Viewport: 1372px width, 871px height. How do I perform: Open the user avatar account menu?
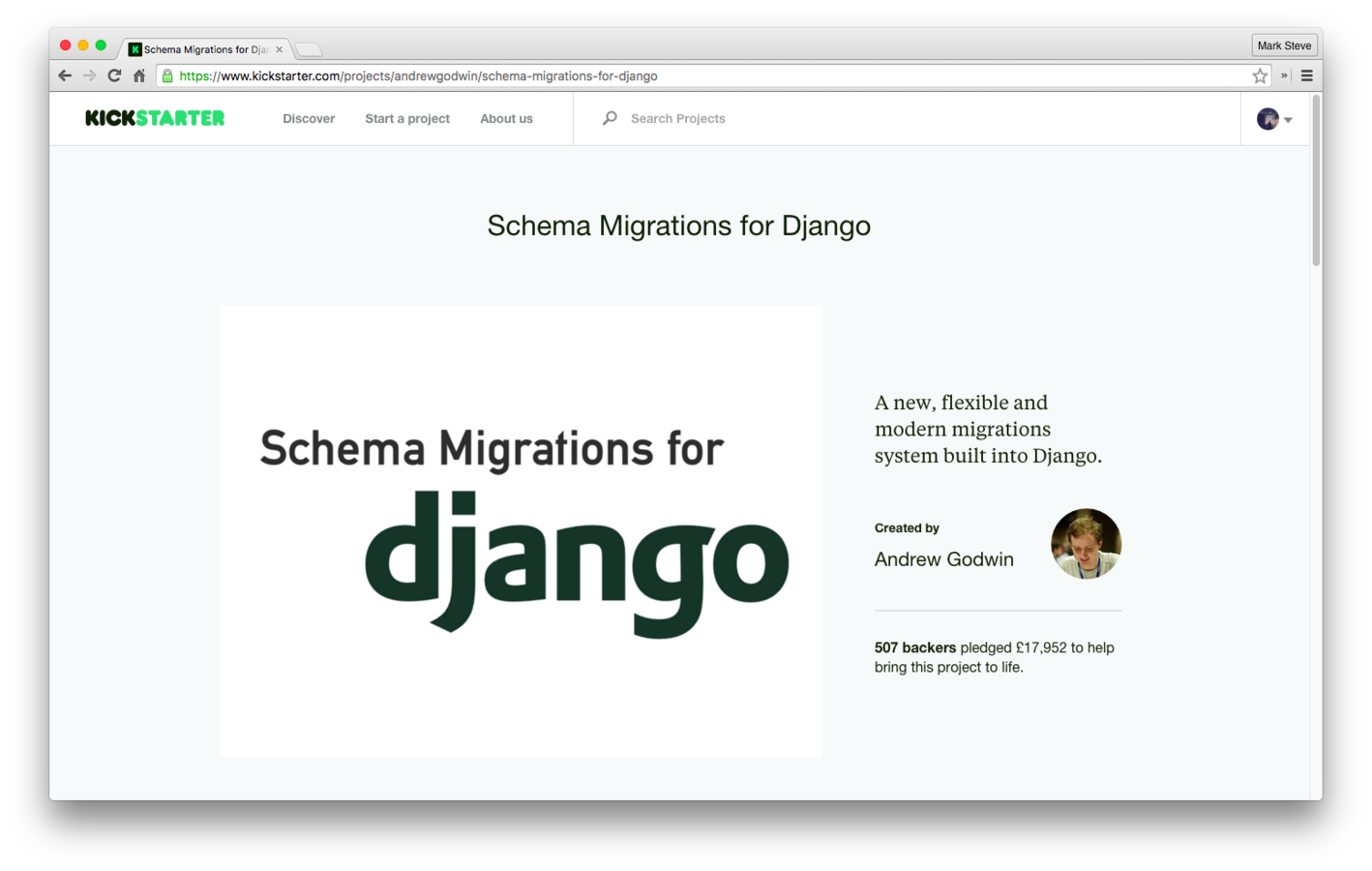[x=1274, y=119]
